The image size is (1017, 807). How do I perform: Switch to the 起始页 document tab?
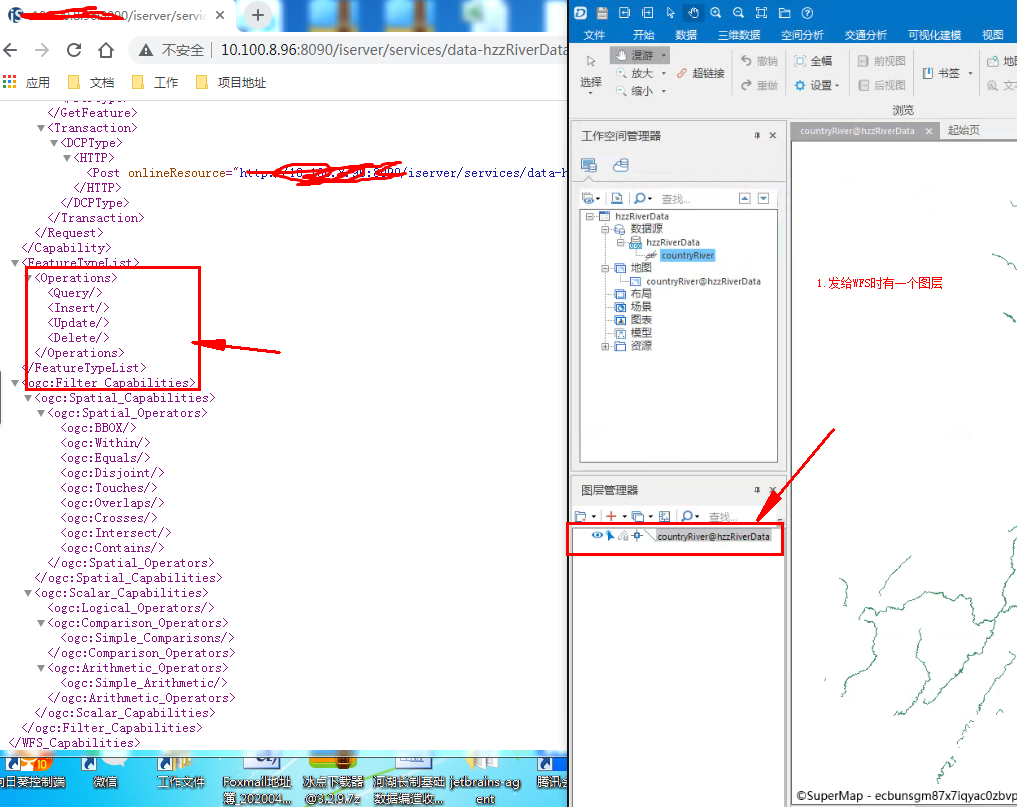coord(963,131)
